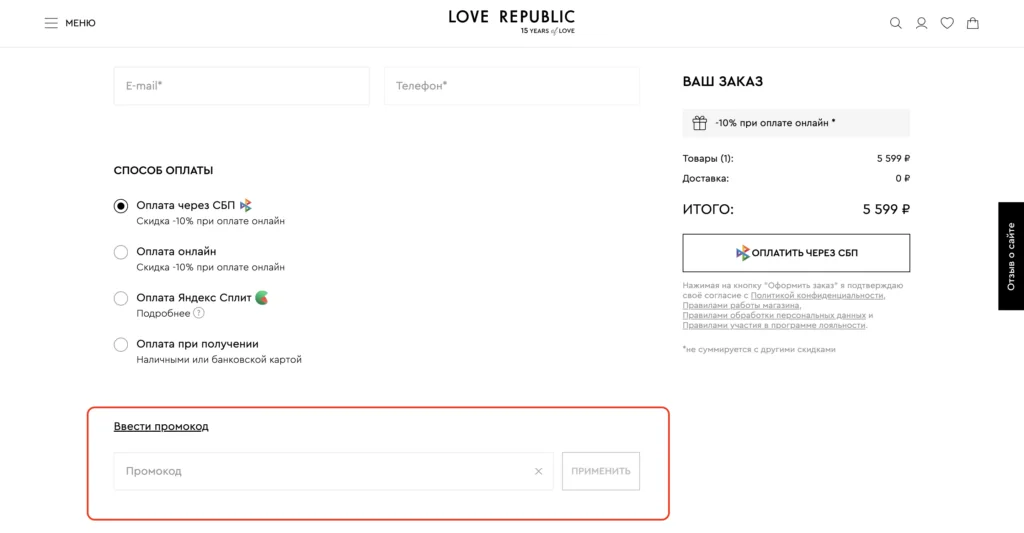This screenshot has height=533, width=1024.
Task: Open the Политикой конфиденциальности link
Action: tap(817, 296)
